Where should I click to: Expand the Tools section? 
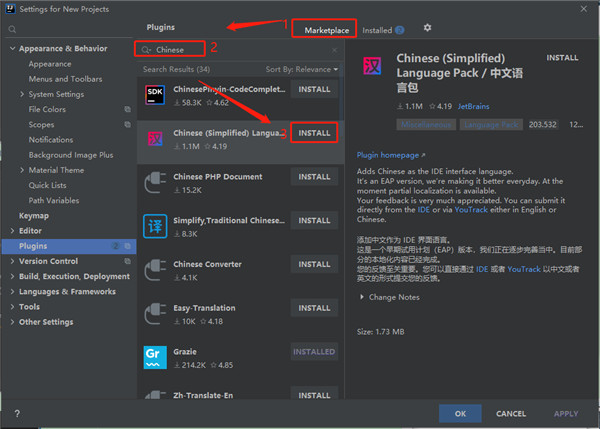pos(12,307)
